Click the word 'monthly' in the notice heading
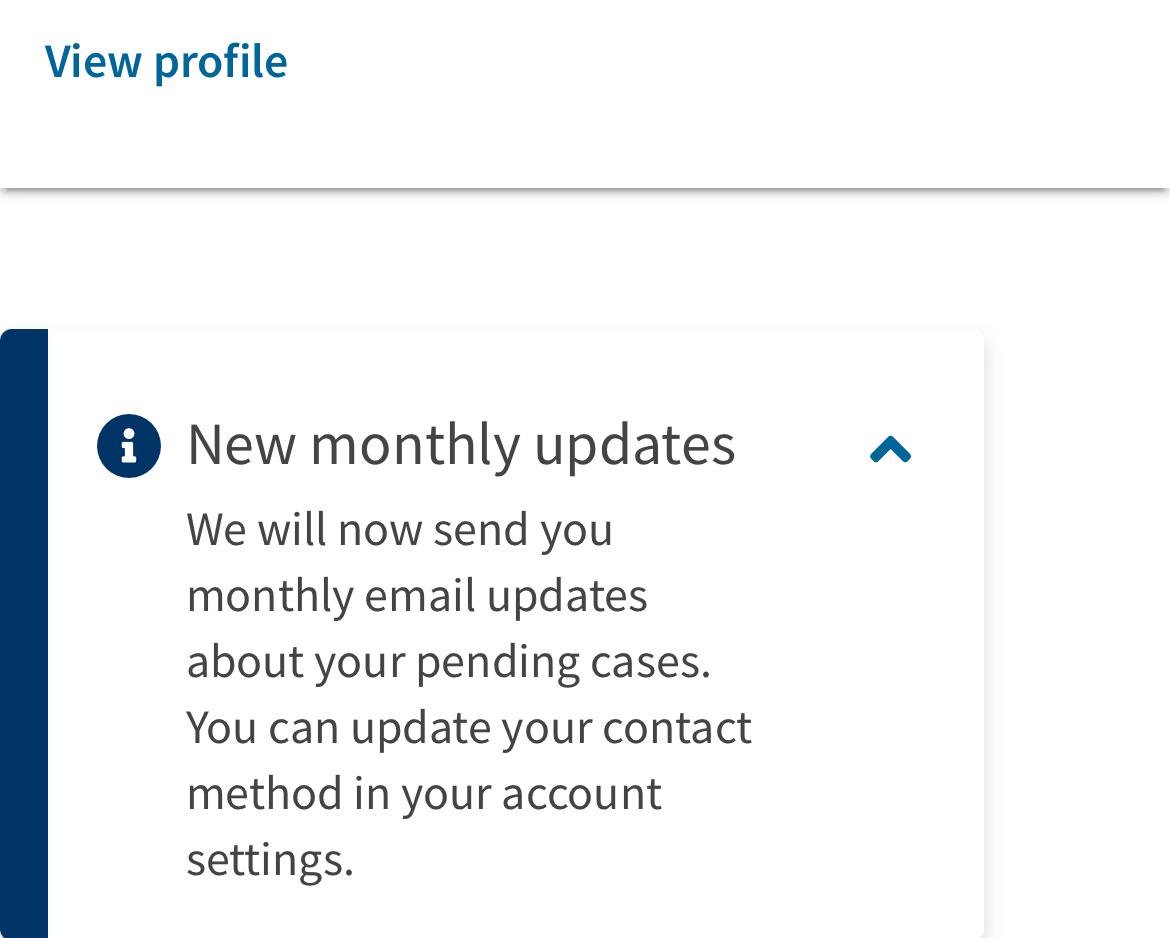This screenshot has height=938, width=1170. coord(415,446)
